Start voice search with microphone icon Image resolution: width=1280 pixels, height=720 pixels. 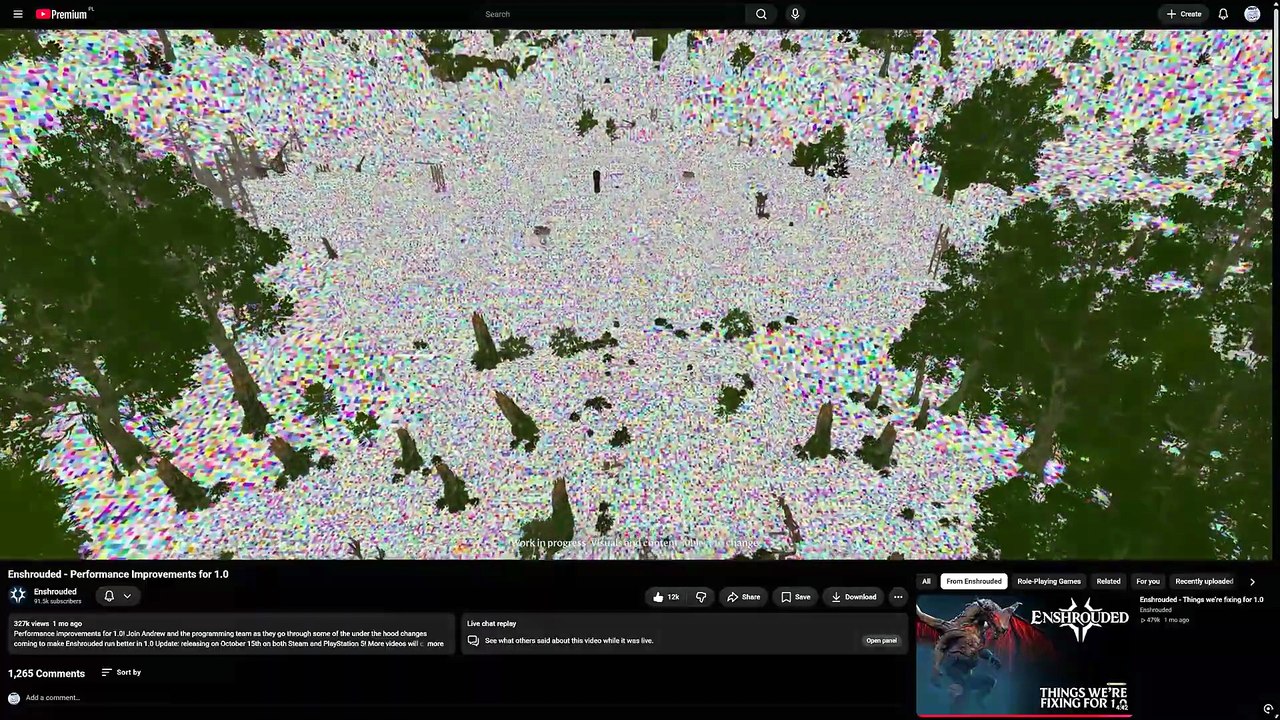pyautogui.click(x=795, y=14)
